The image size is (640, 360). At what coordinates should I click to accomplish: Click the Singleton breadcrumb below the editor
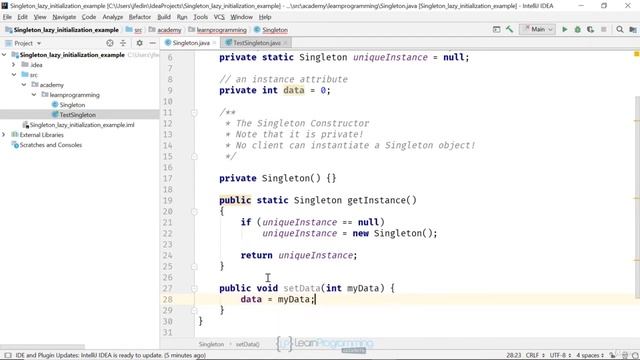pos(211,344)
